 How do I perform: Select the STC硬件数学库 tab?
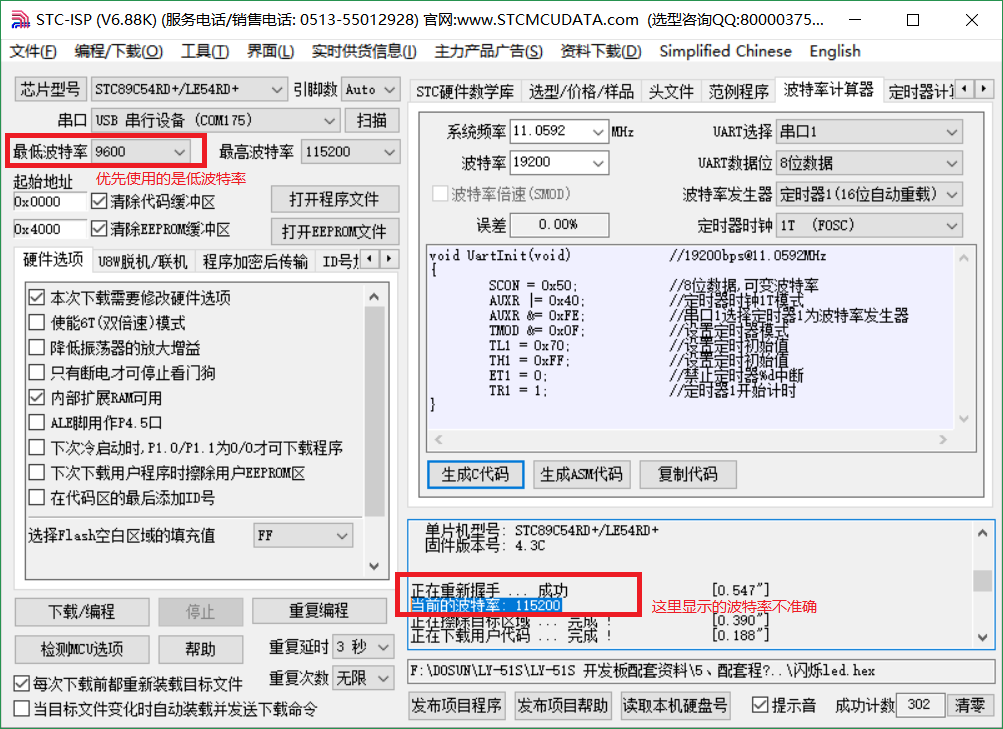pos(465,92)
